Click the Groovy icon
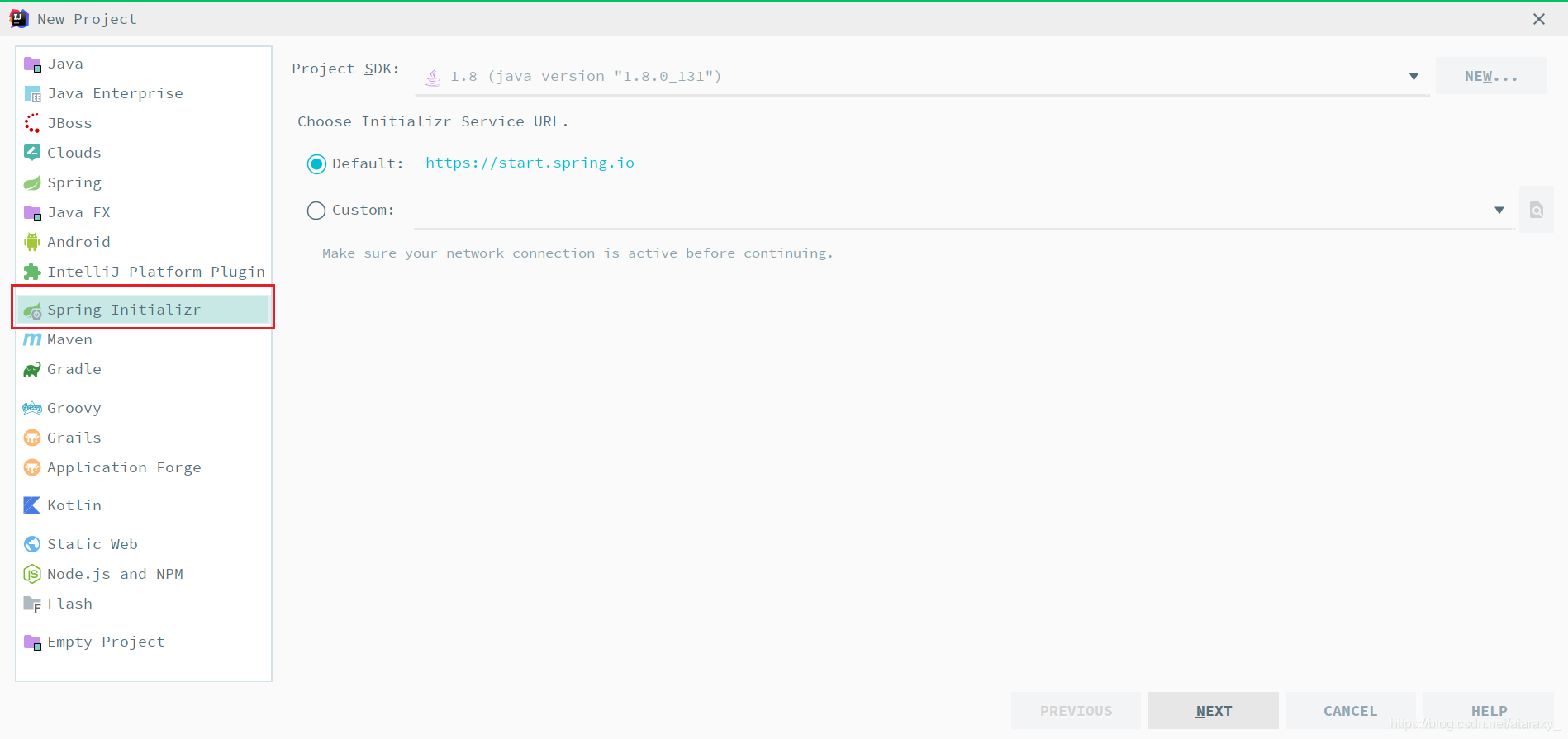The image size is (1568, 739). (32, 408)
